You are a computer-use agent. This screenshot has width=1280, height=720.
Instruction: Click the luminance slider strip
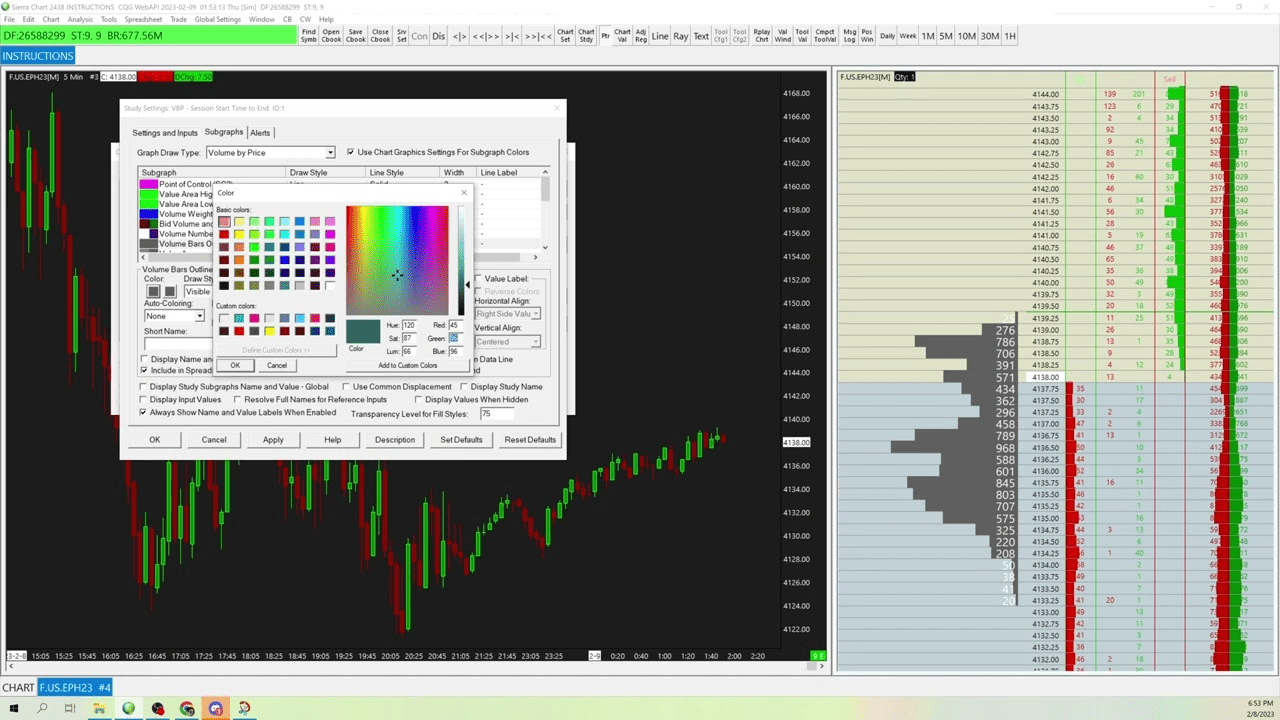pos(461,261)
